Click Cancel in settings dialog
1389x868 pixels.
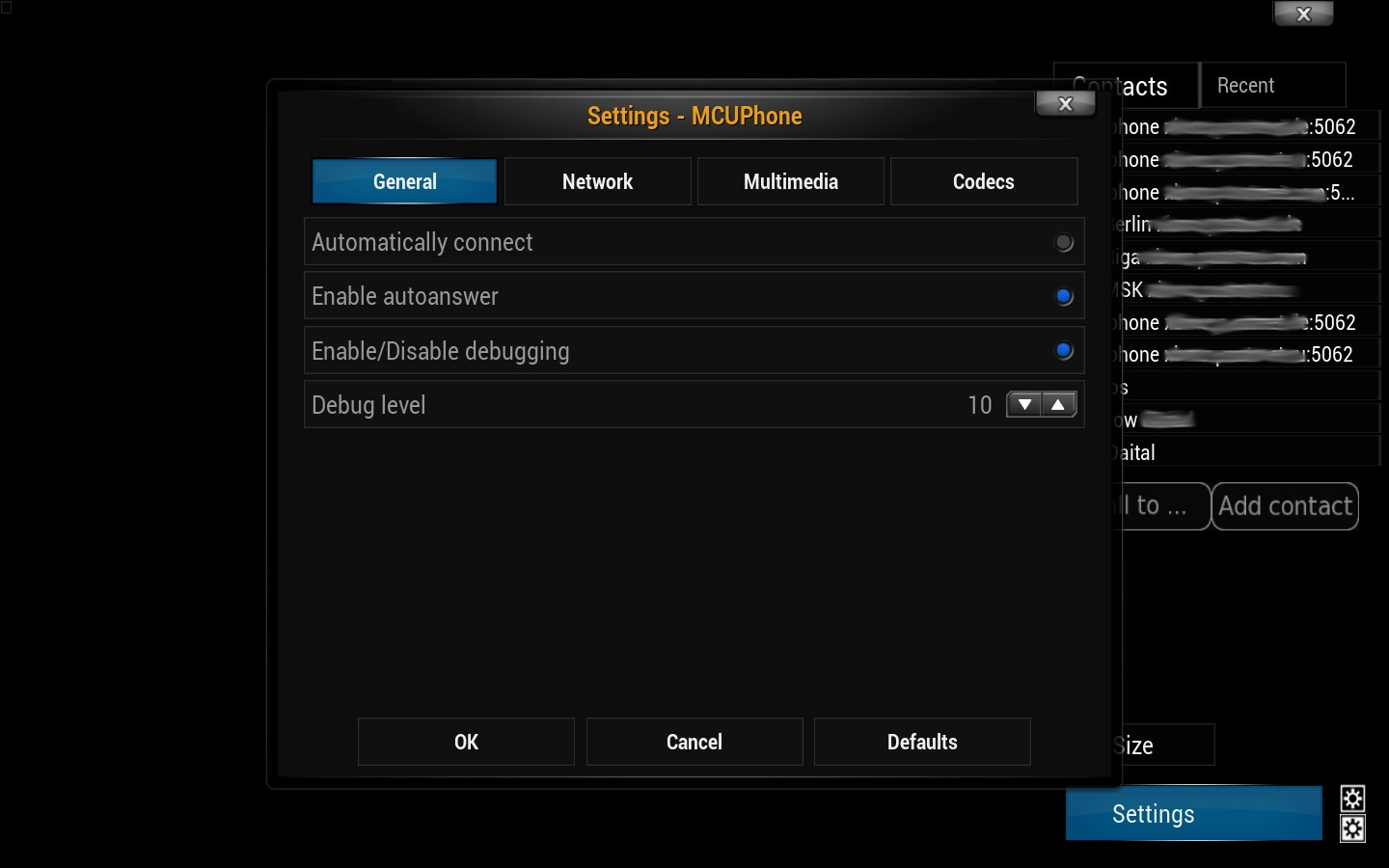[x=694, y=742]
